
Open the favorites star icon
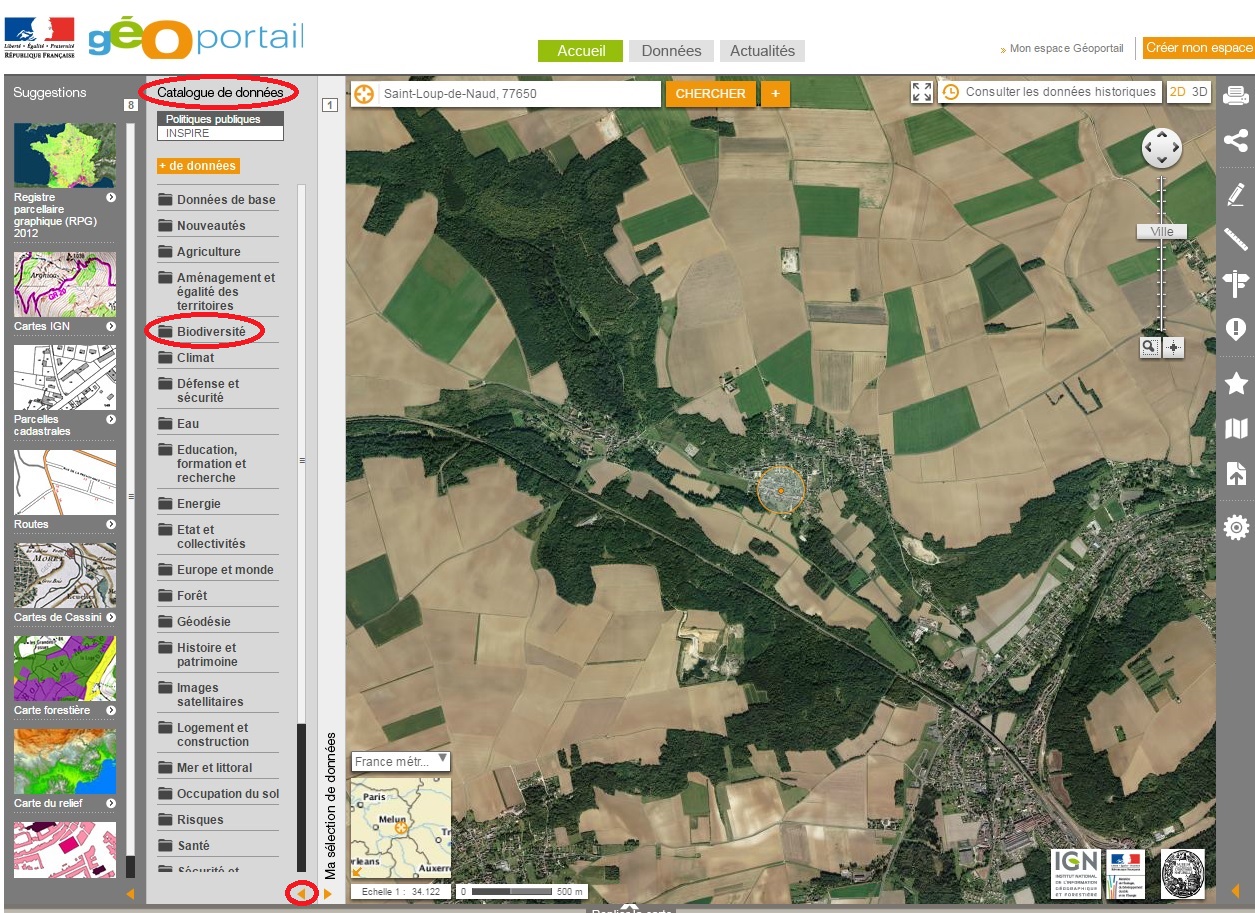click(1236, 383)
